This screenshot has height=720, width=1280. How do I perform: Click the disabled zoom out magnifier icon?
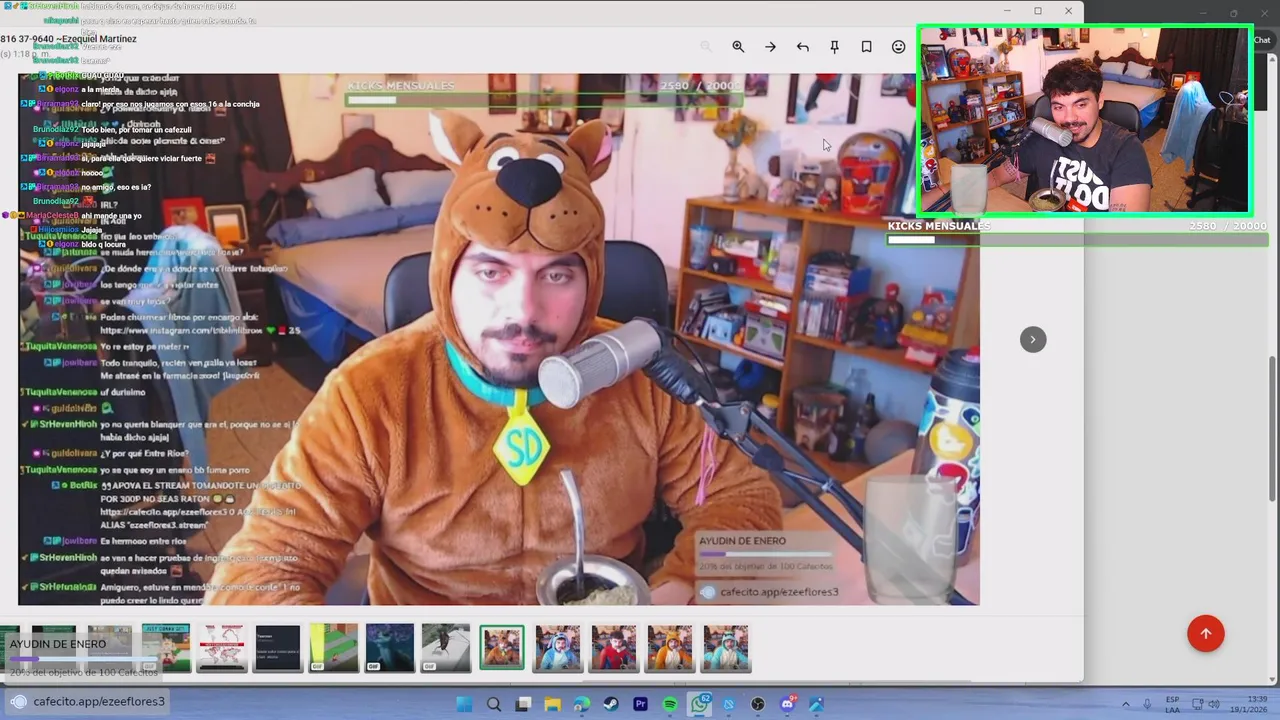point(706,47)
